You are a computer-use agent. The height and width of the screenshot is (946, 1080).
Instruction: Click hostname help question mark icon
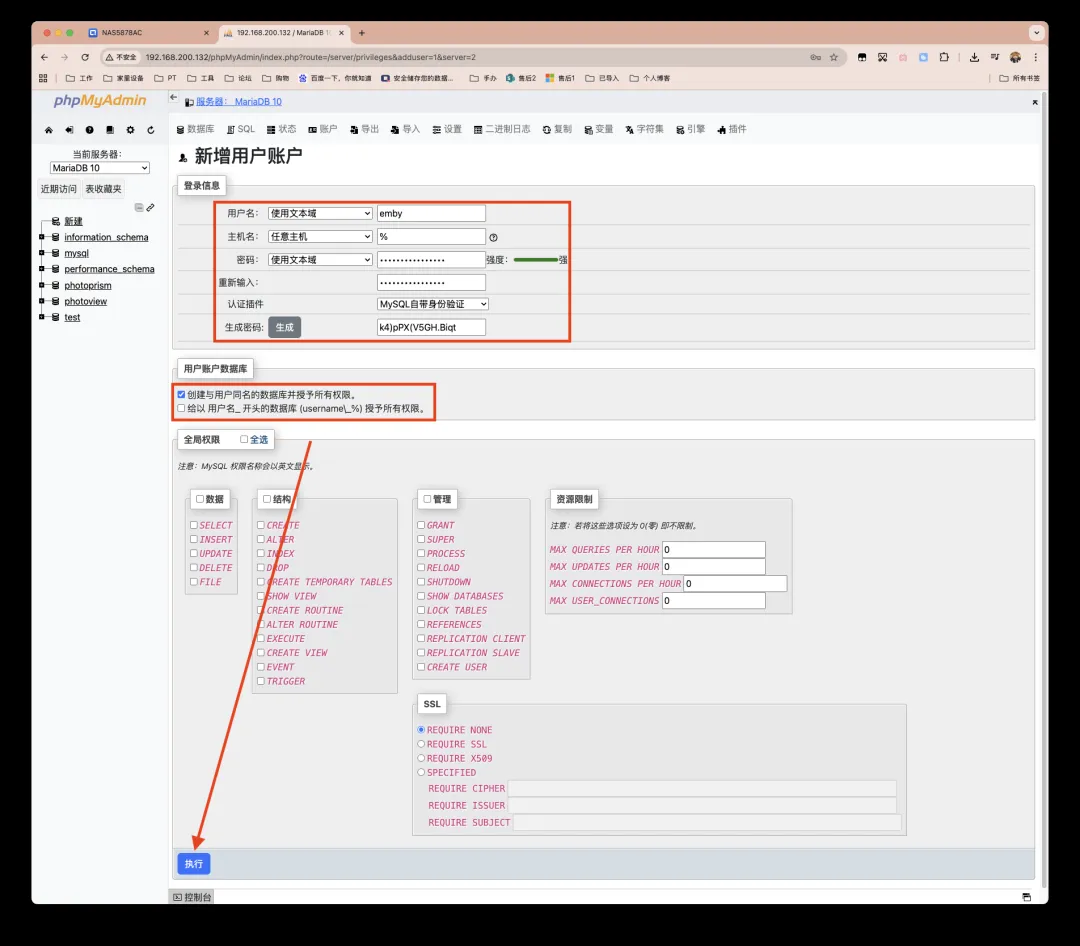493,238
